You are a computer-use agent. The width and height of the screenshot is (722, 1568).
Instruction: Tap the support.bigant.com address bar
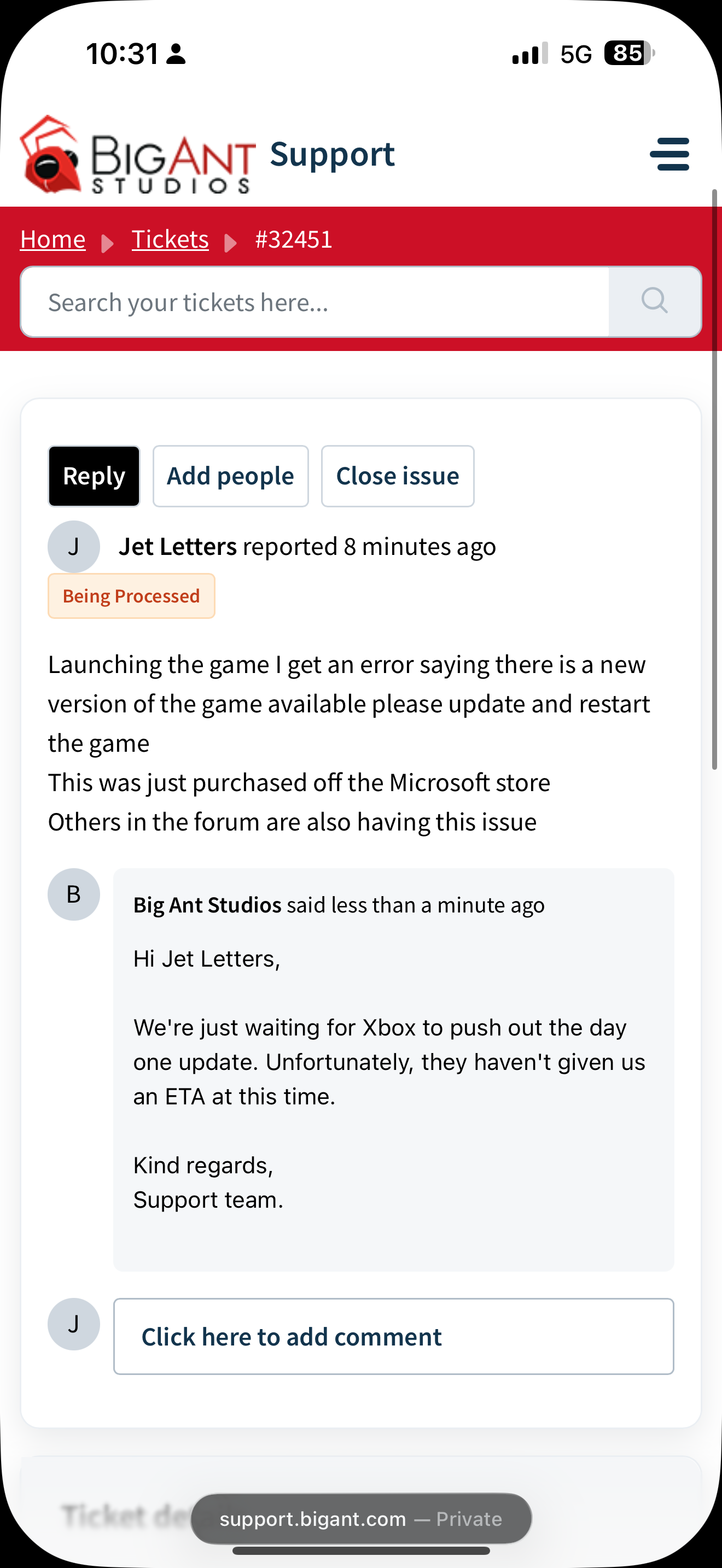click(361, 1518)
